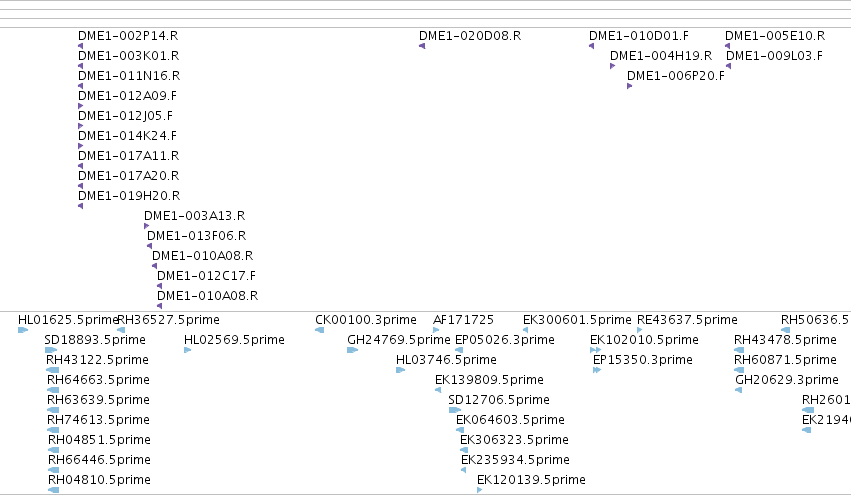The width and height of the screenshot is (851, 495).
Task: Select the EK064603.5prime label
Action: click(x=510, y=420)
